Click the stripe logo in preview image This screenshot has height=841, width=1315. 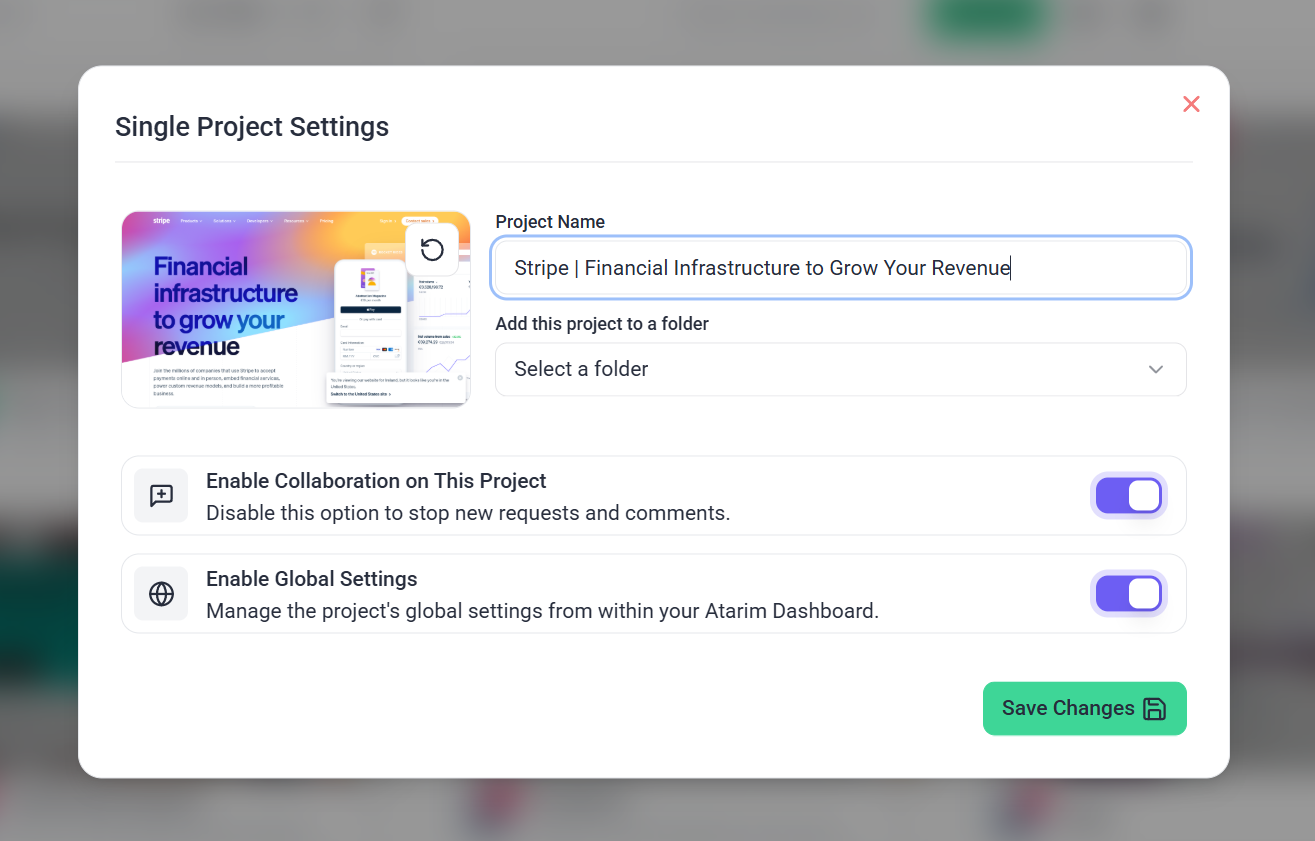pyautogui.click(x=162, y=220)
